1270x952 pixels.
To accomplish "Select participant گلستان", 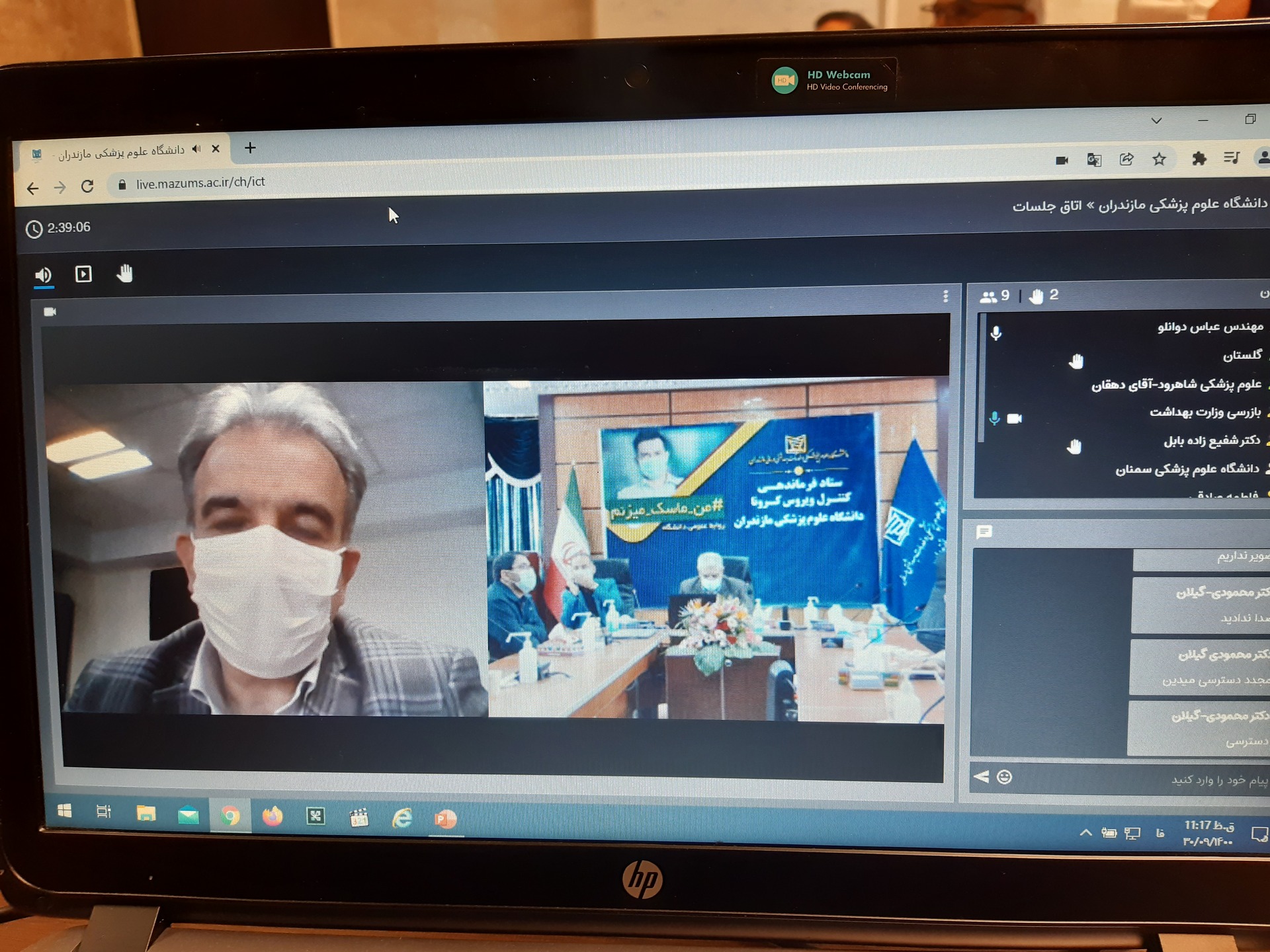I will click(1242, 355).
